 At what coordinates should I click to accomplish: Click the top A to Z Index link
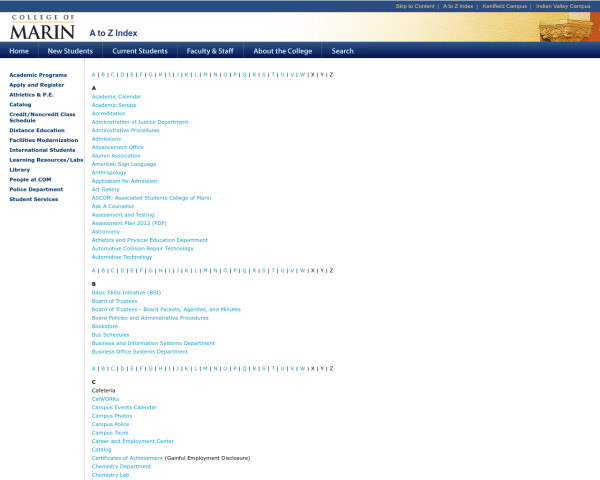tap(458, 6)
